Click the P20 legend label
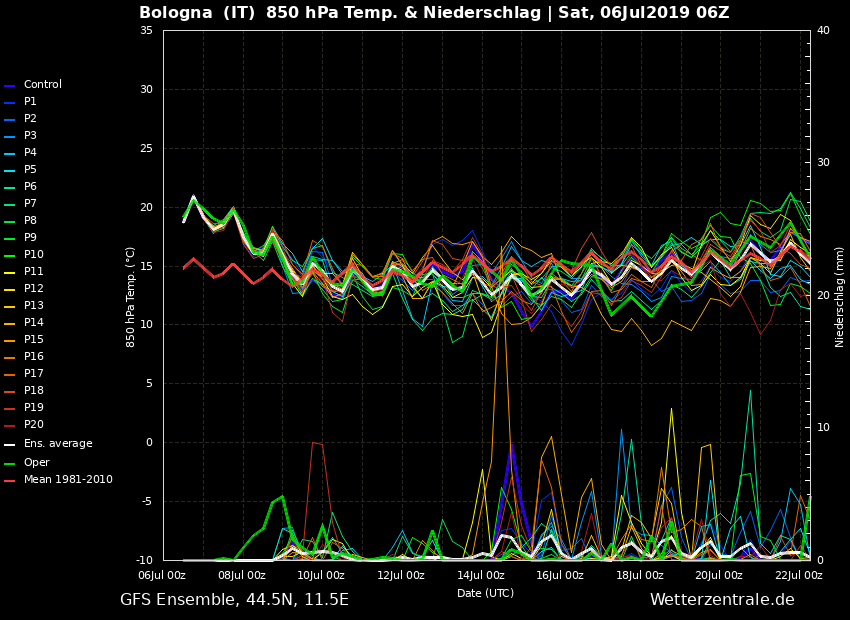The image size is (850, 620). click(x=33, y=425)
